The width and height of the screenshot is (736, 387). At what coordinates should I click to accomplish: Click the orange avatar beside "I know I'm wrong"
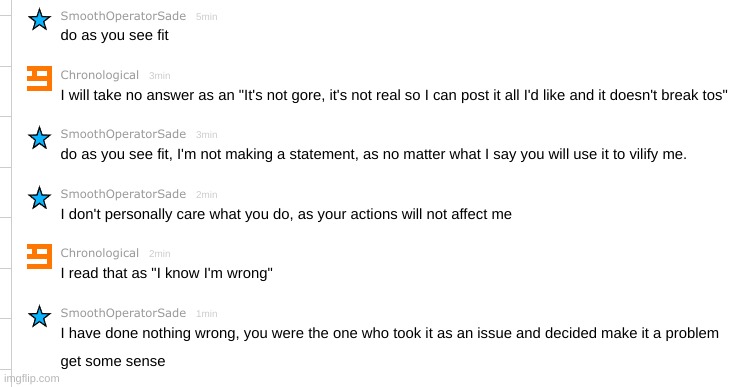39,256
